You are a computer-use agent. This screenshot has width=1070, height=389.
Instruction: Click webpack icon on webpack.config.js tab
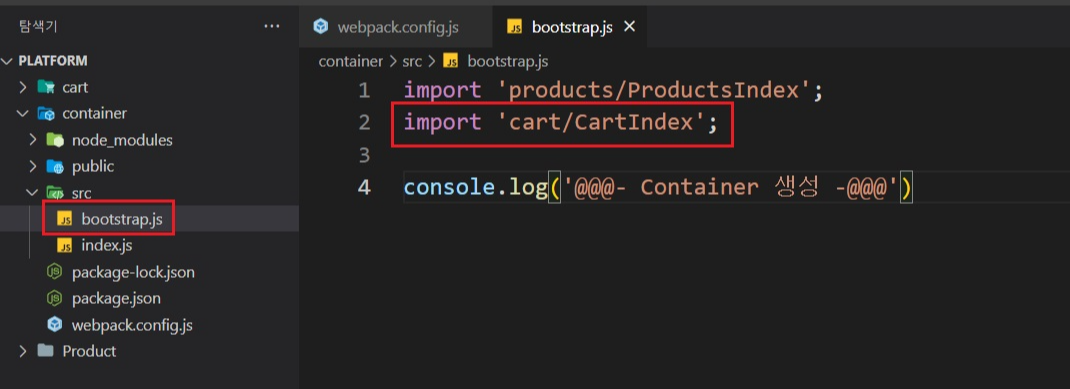tap(321, 27)
